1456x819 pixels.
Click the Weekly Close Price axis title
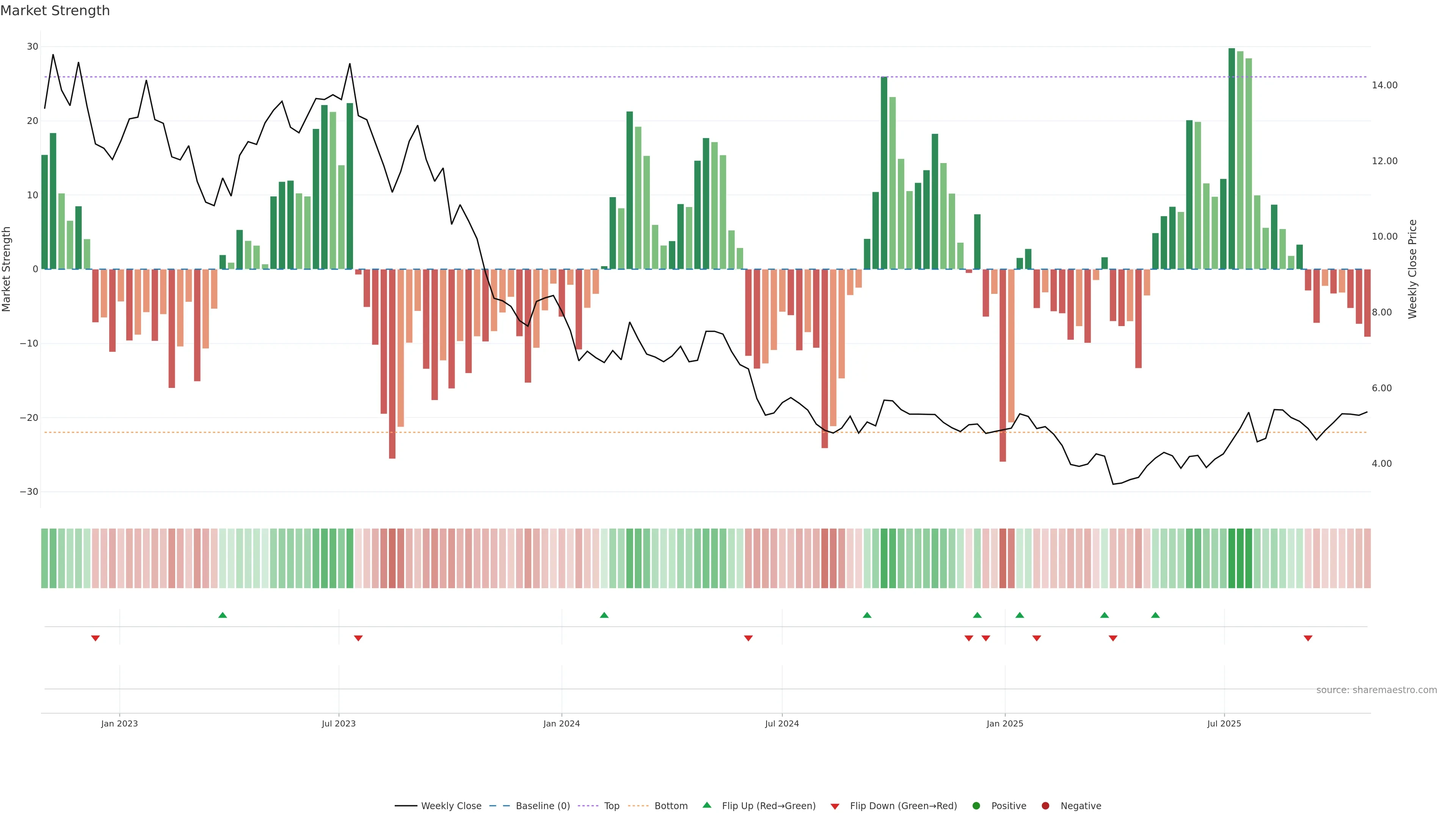[1412, 269]
